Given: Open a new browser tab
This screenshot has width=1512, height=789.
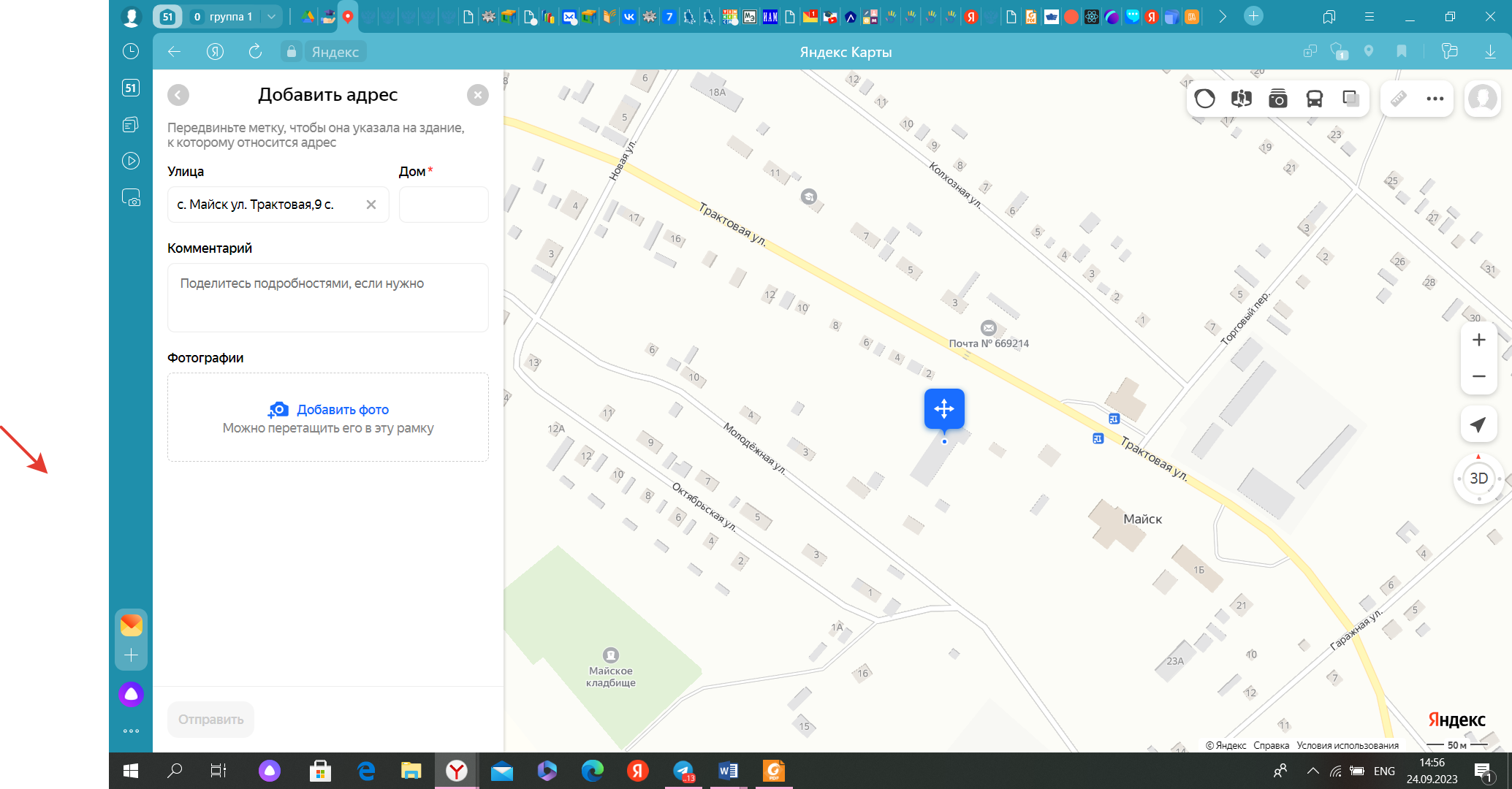Looking at the screenshot, I should pyautogui.click(x=1253, y=16).
